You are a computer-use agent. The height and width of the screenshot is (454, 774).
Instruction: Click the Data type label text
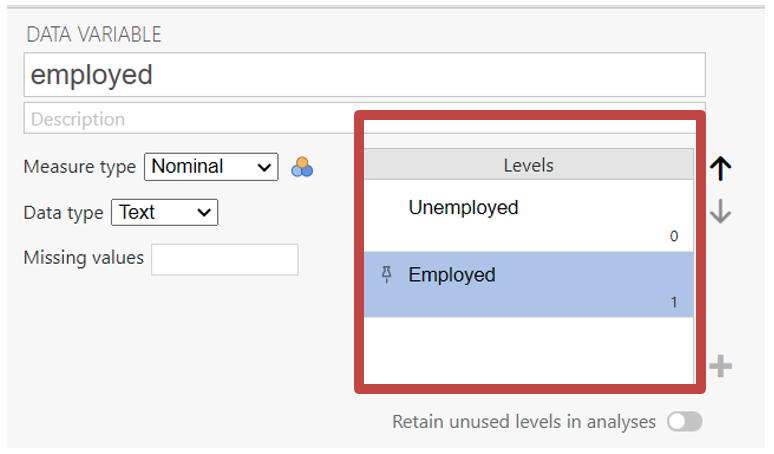tap(63, 212)
